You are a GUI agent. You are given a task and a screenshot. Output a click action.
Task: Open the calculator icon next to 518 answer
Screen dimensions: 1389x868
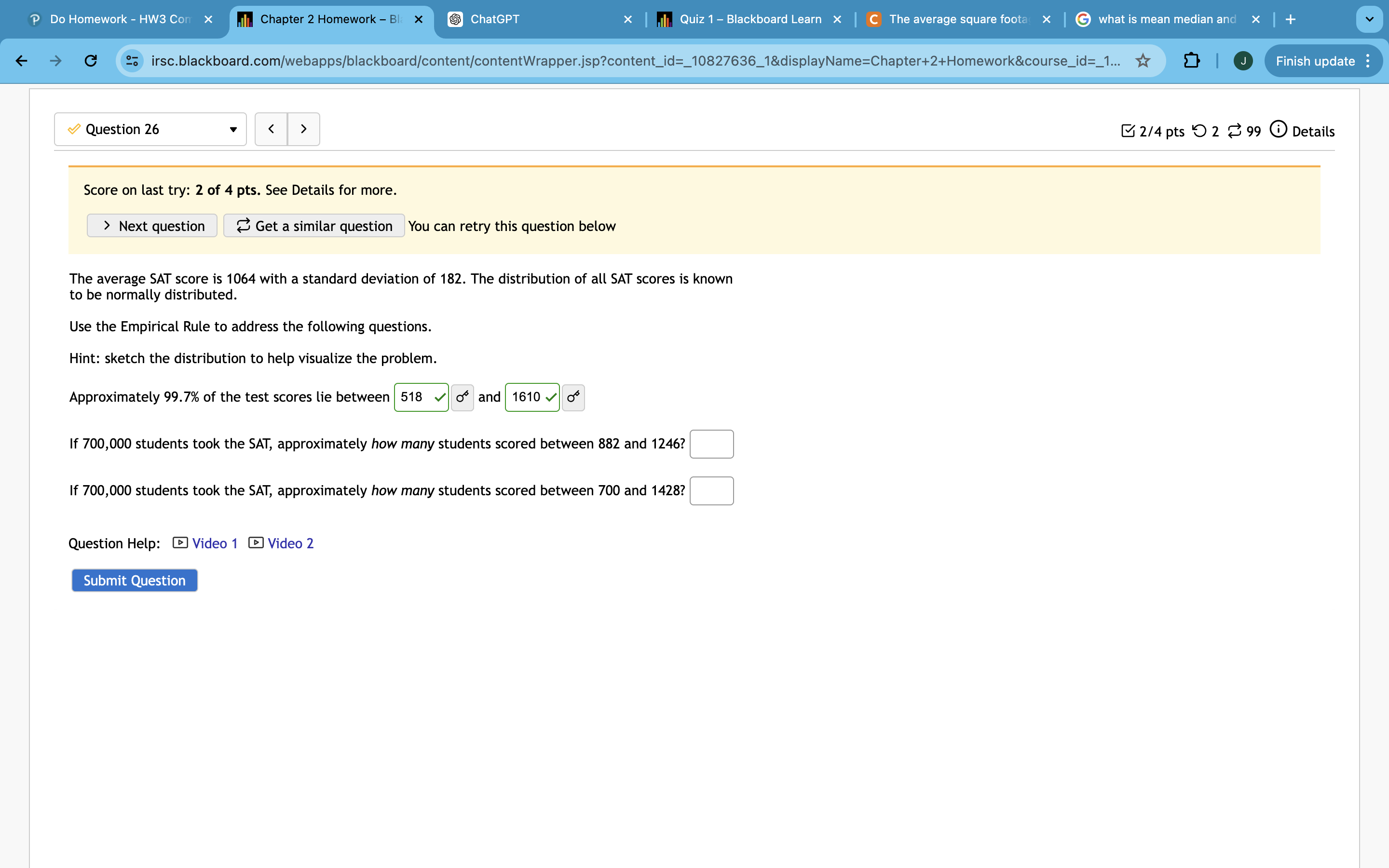click(463, 397)
